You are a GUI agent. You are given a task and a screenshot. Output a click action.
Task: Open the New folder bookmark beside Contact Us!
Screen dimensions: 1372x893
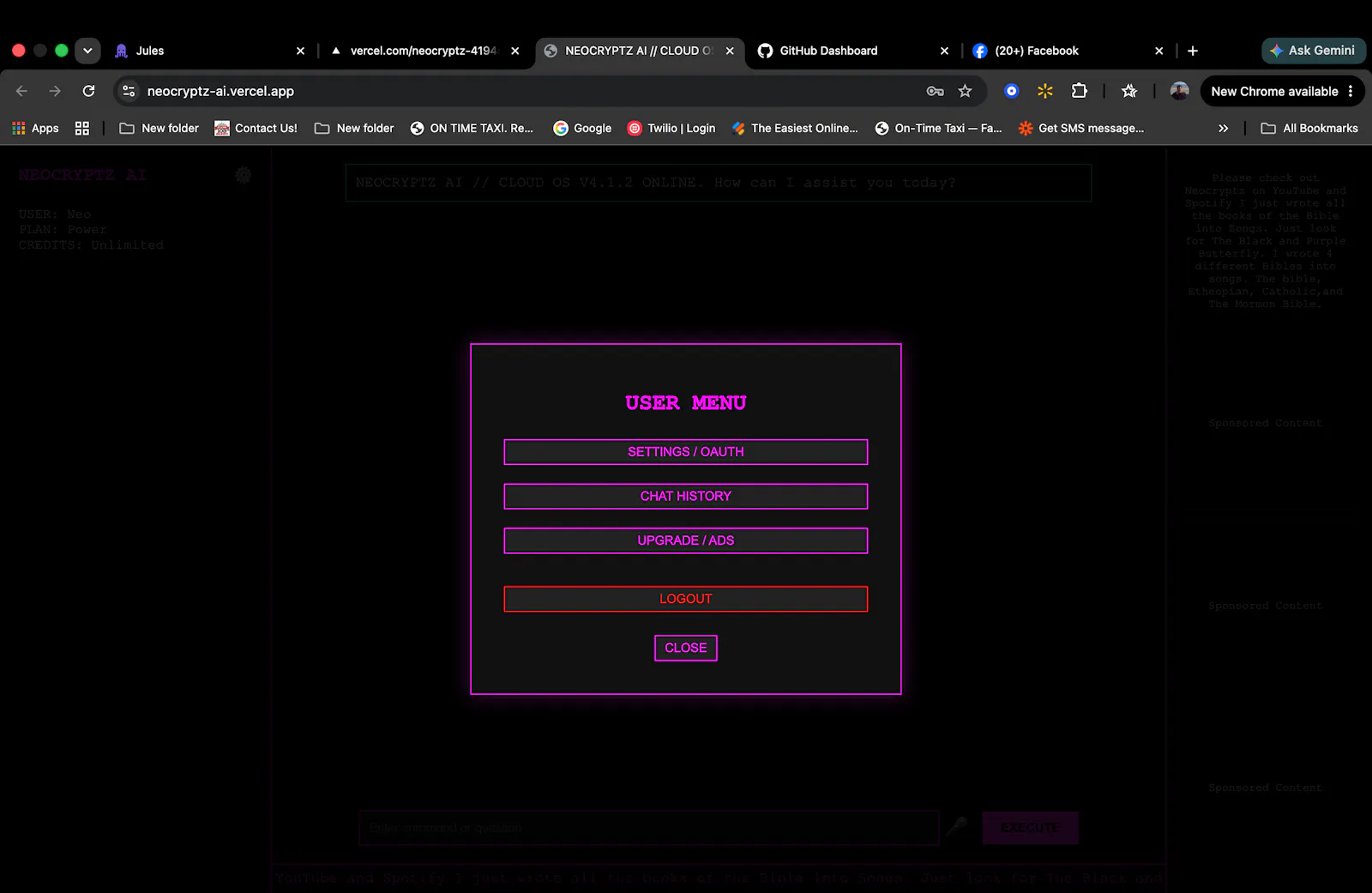[354, 128]
